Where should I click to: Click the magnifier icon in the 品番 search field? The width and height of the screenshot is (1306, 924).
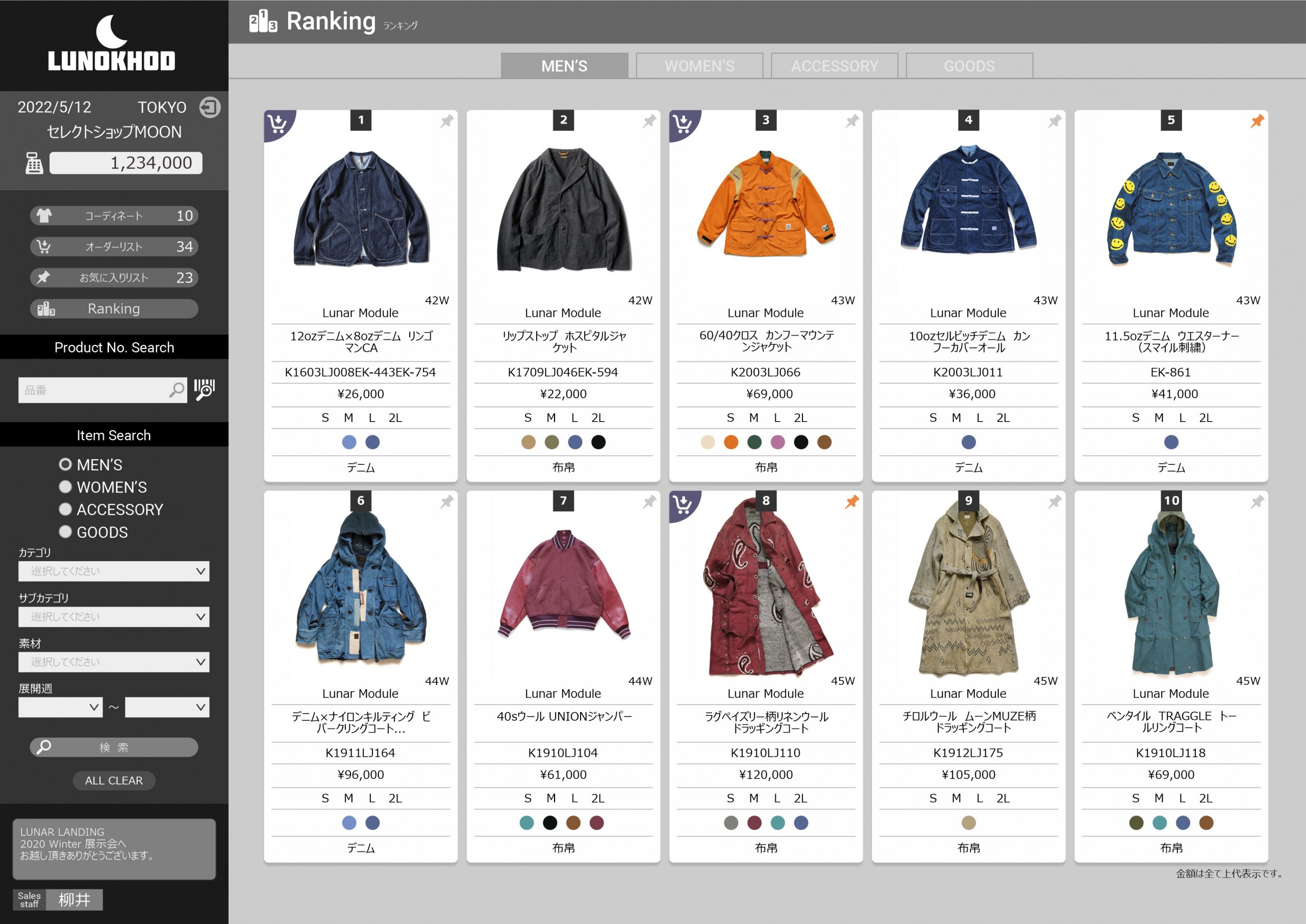point(177,390)
